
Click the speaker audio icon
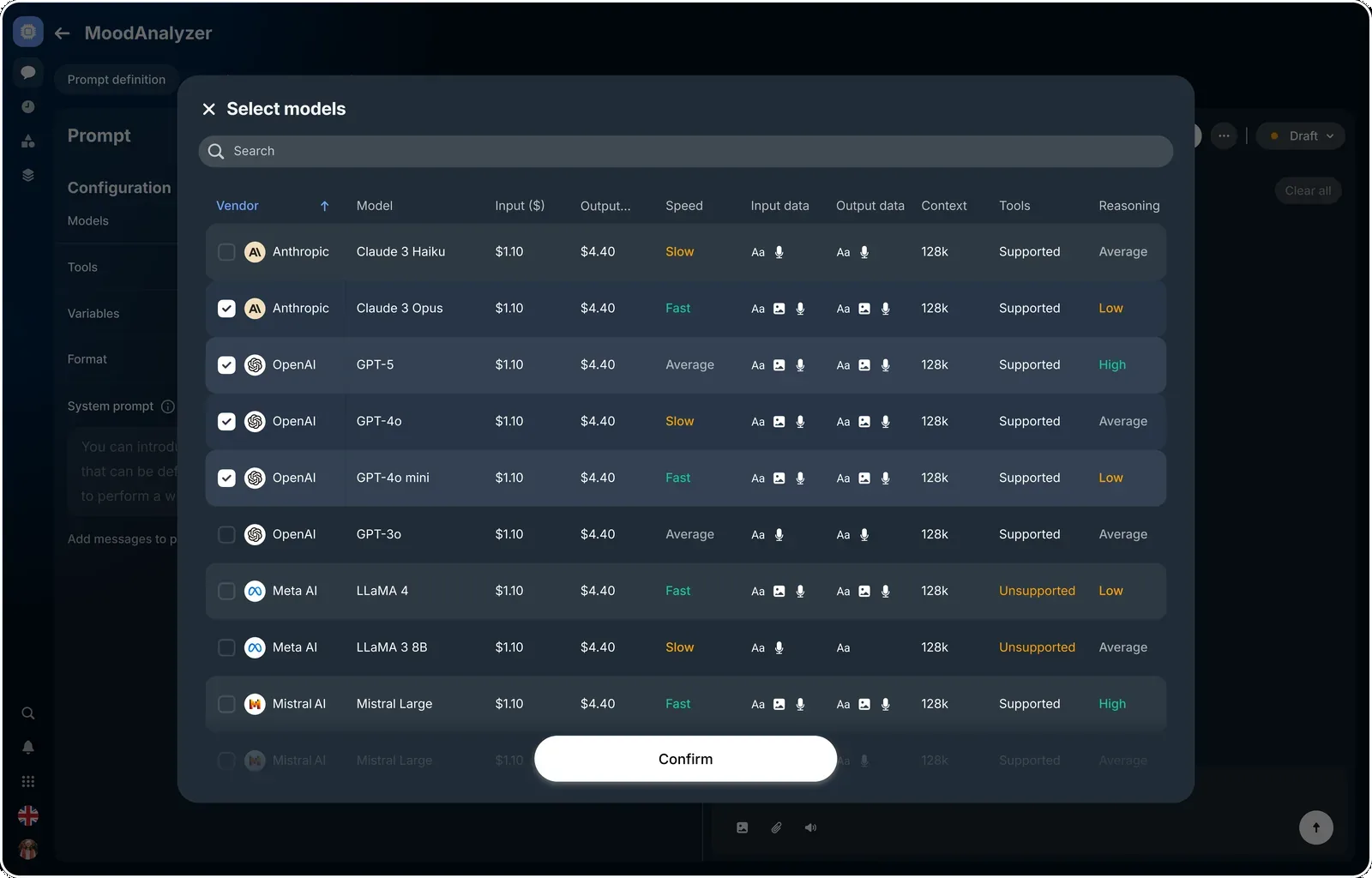[810, 828]
